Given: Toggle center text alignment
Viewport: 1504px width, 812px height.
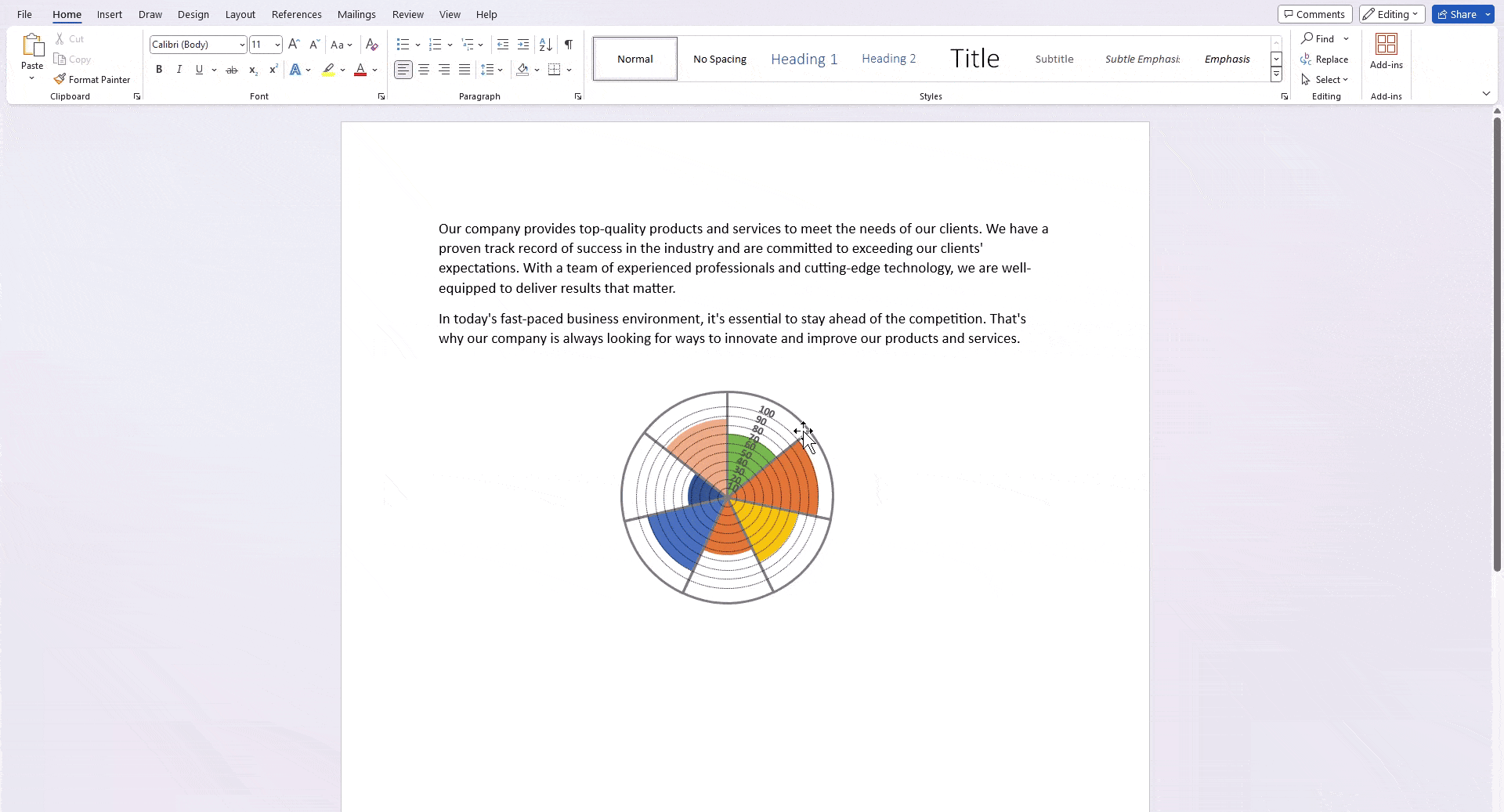Looking at the screenshot, I should point(423,70).
